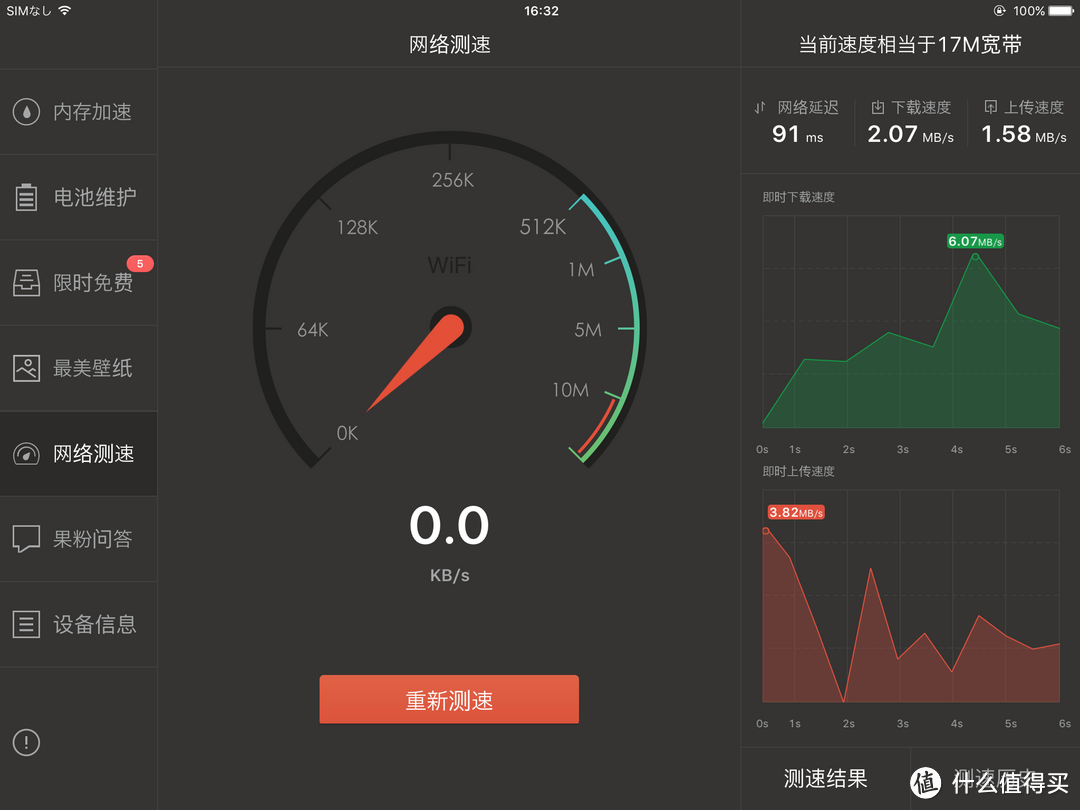Image resolution: width=1080 pixels, height=810 pixels.
Task: Tap the 5M gauge mark
Action: 588,330
